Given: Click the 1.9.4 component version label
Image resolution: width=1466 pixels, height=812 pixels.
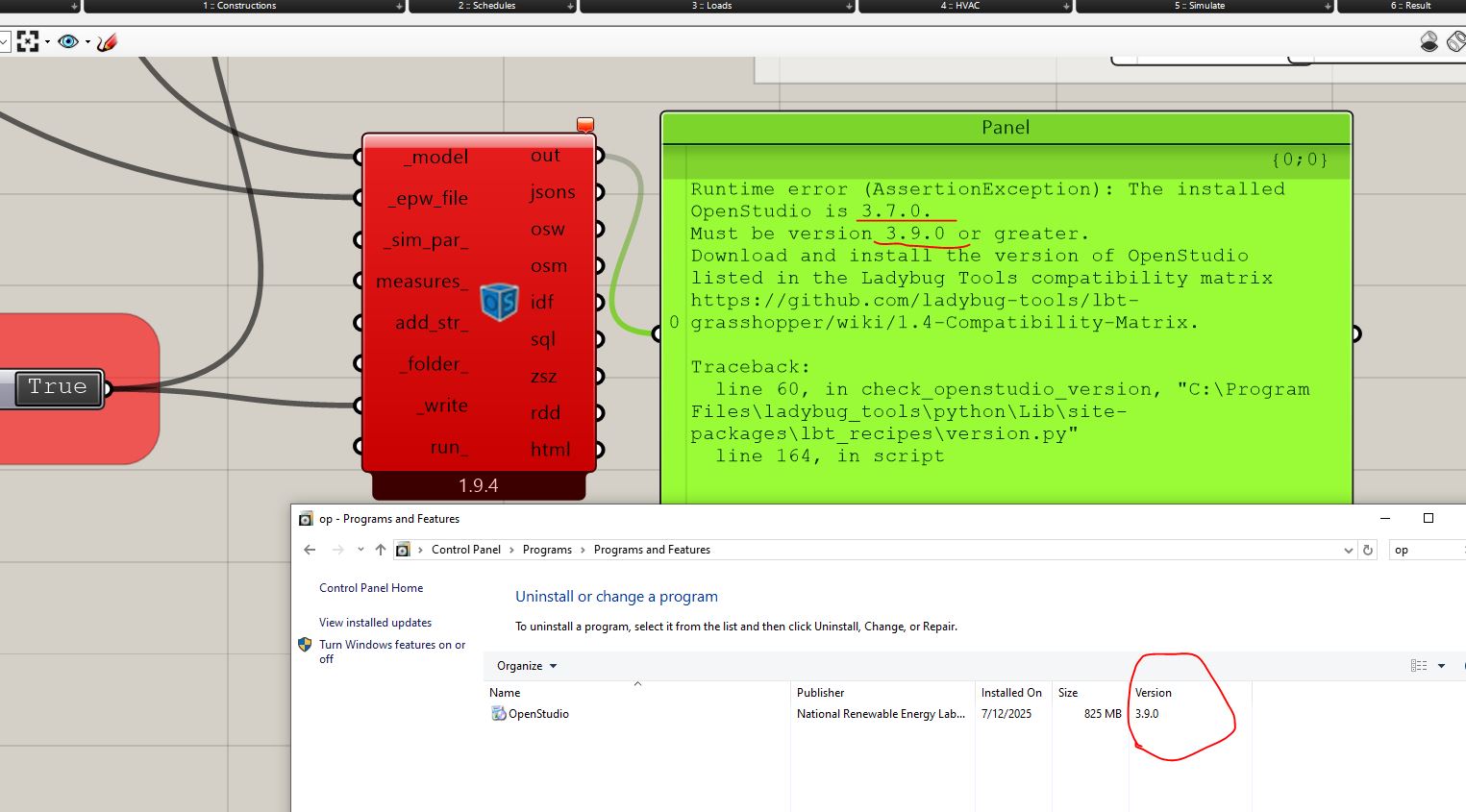Looking at the screenshot, I should click(478, 485).
